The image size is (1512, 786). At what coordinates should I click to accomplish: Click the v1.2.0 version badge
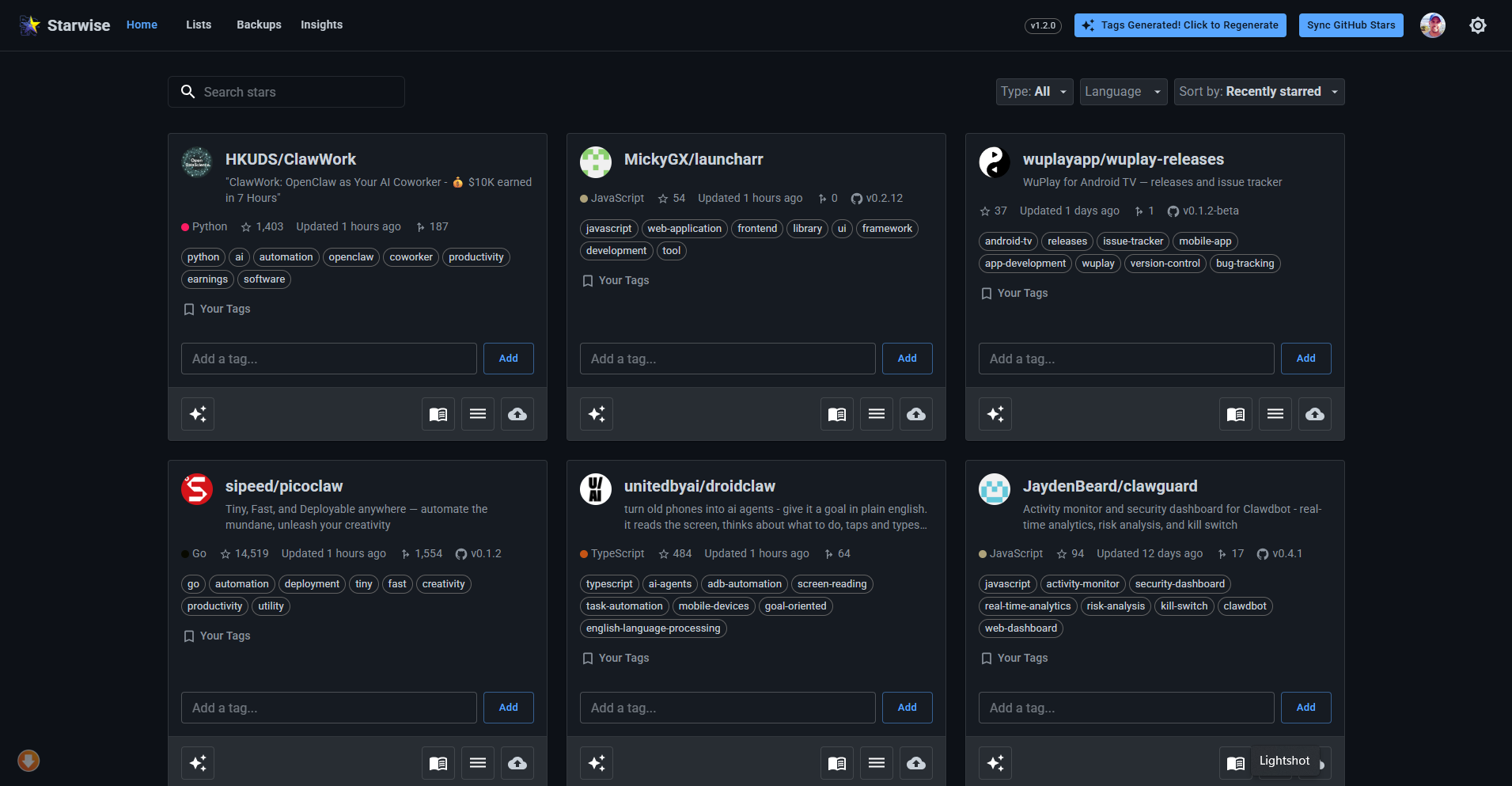[1043, 25]
